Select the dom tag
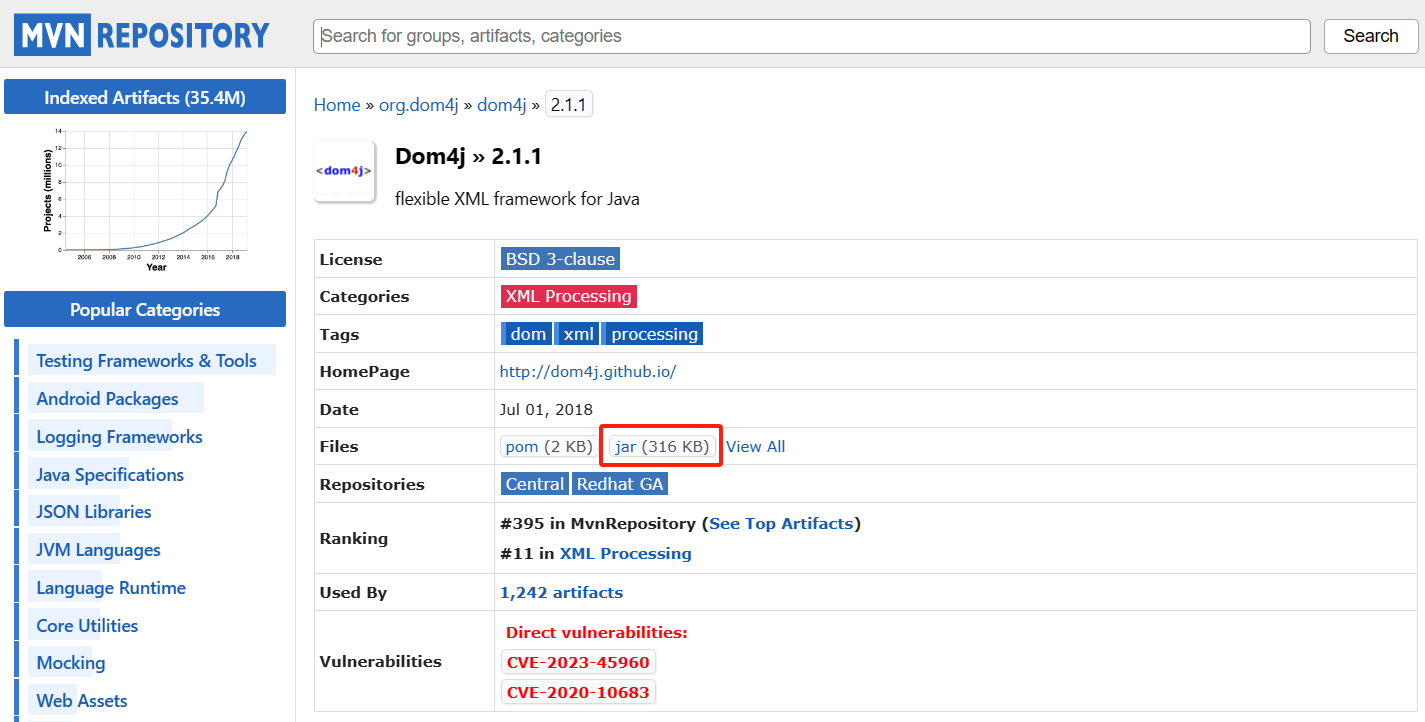This screenshot has height=722, width=1425. (x=527, y=334)
